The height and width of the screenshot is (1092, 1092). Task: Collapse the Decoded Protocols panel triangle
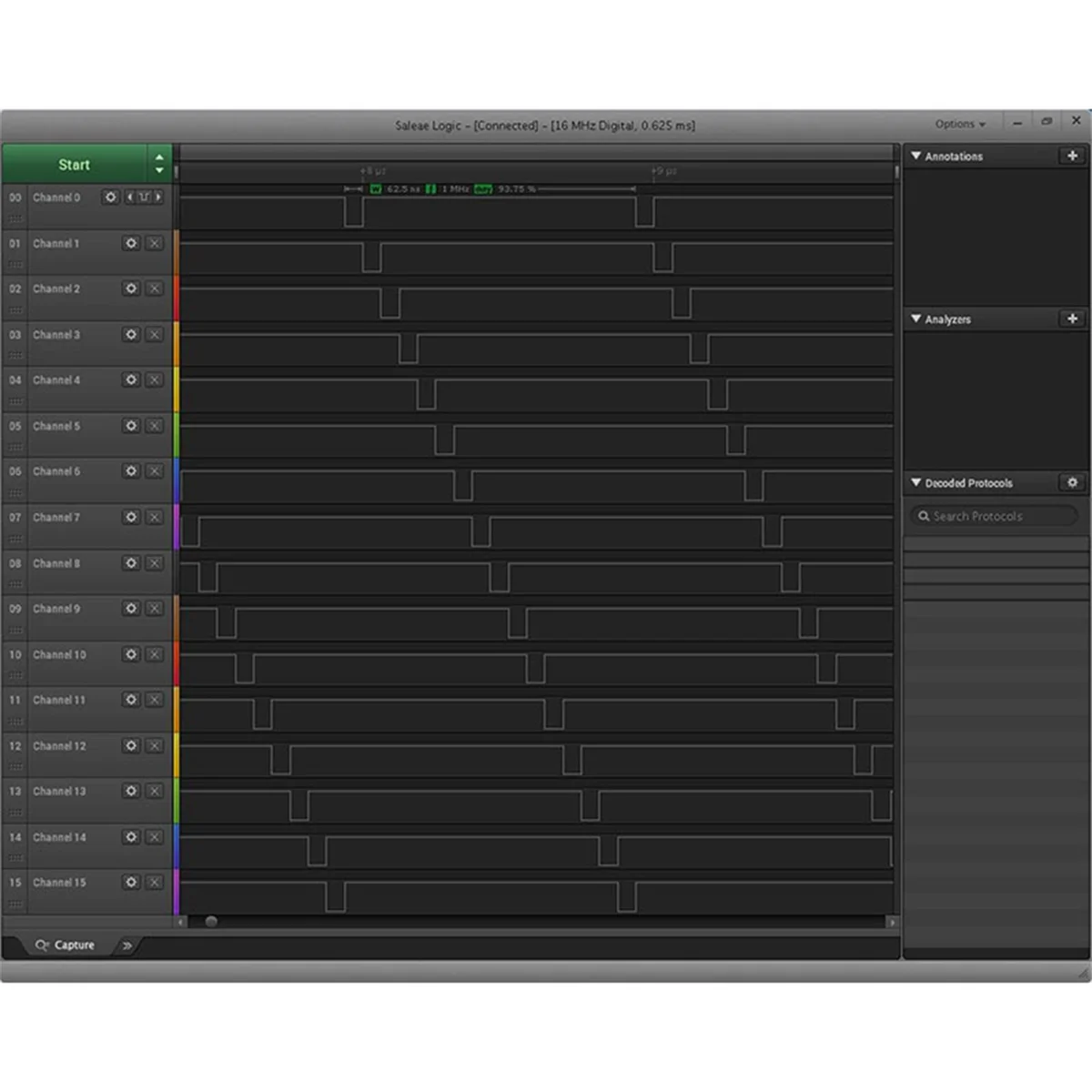tap(915, 482)
